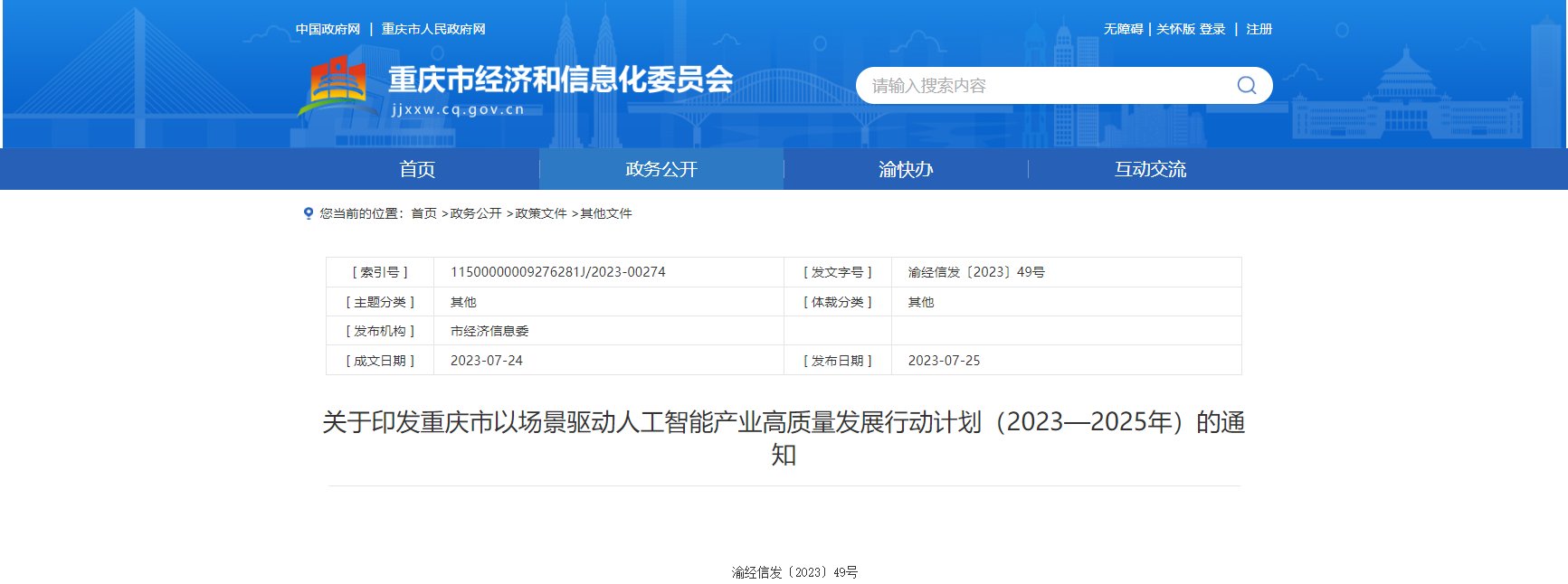Click the 登录 login link
This screenshot has width=1568, height=584.
tap(1212, 29)
